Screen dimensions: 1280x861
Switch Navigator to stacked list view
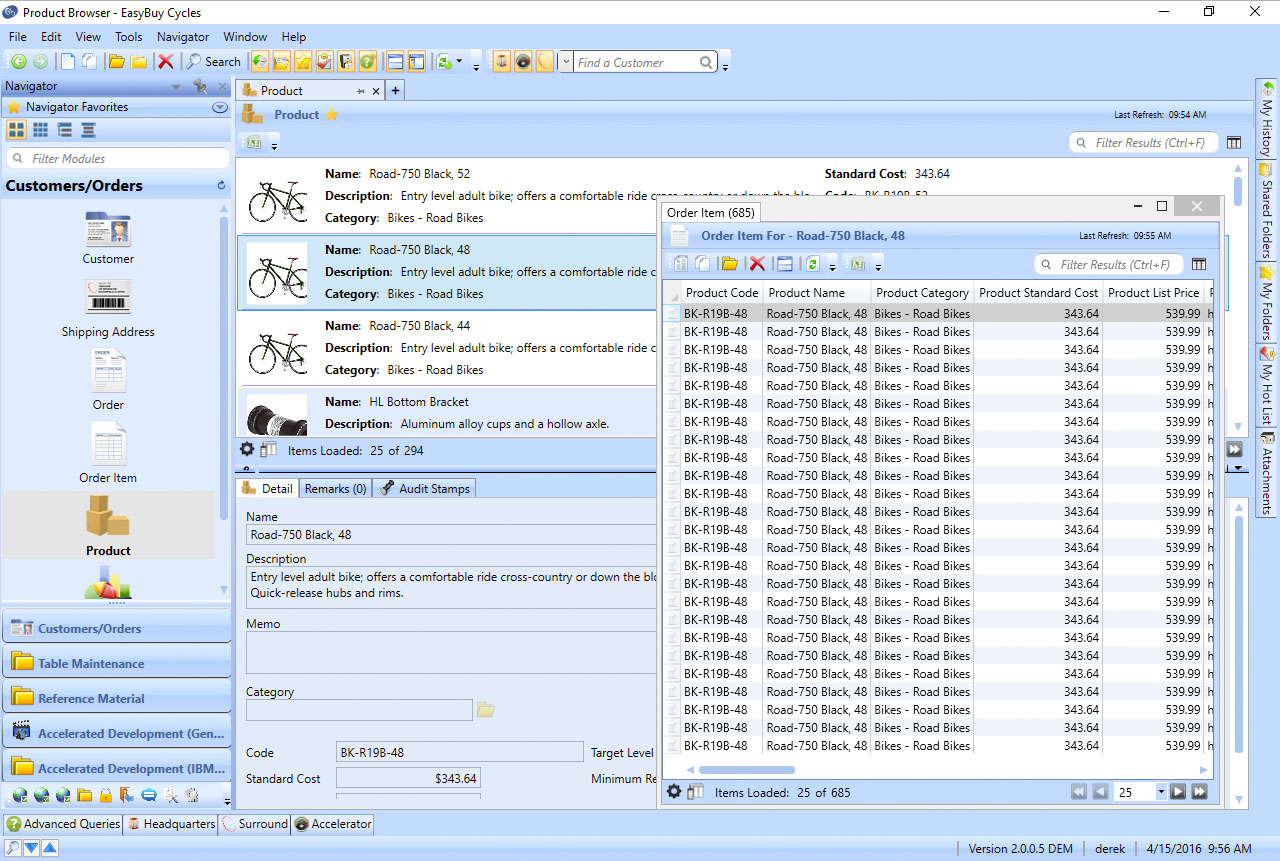[x=88, y=130]
